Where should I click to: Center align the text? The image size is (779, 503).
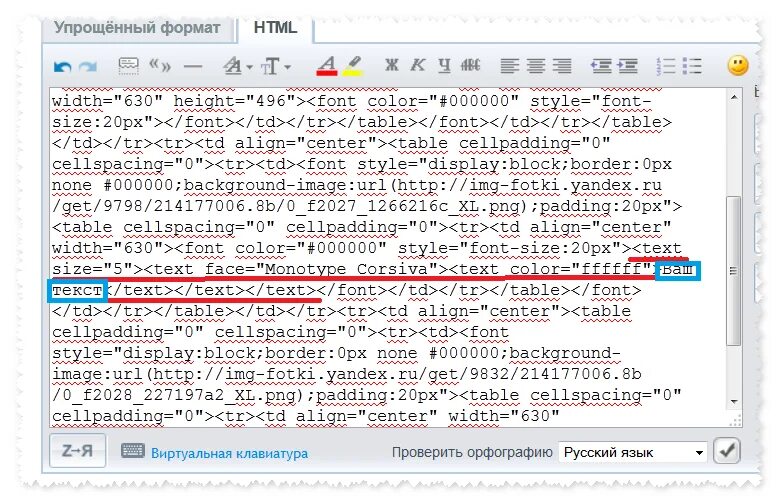[x=536, y=66]
